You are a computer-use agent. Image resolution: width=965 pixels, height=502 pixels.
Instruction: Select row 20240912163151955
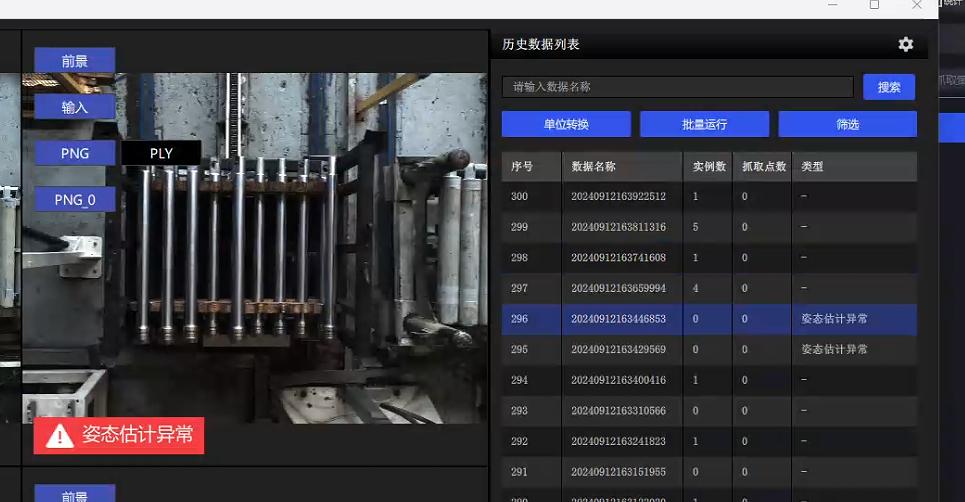709,472
